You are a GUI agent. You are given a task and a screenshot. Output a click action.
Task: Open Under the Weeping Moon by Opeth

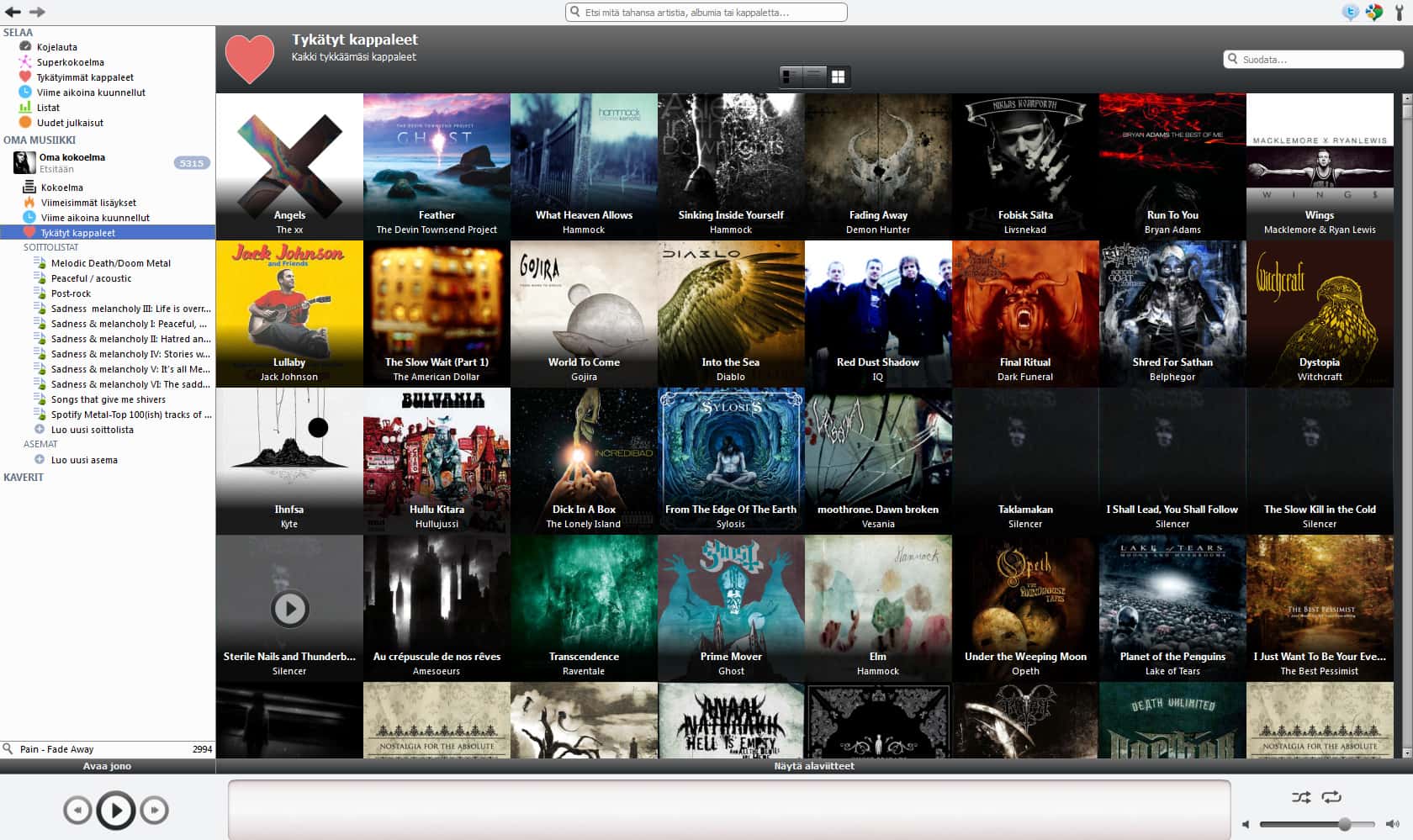(x=1025, y=608)
